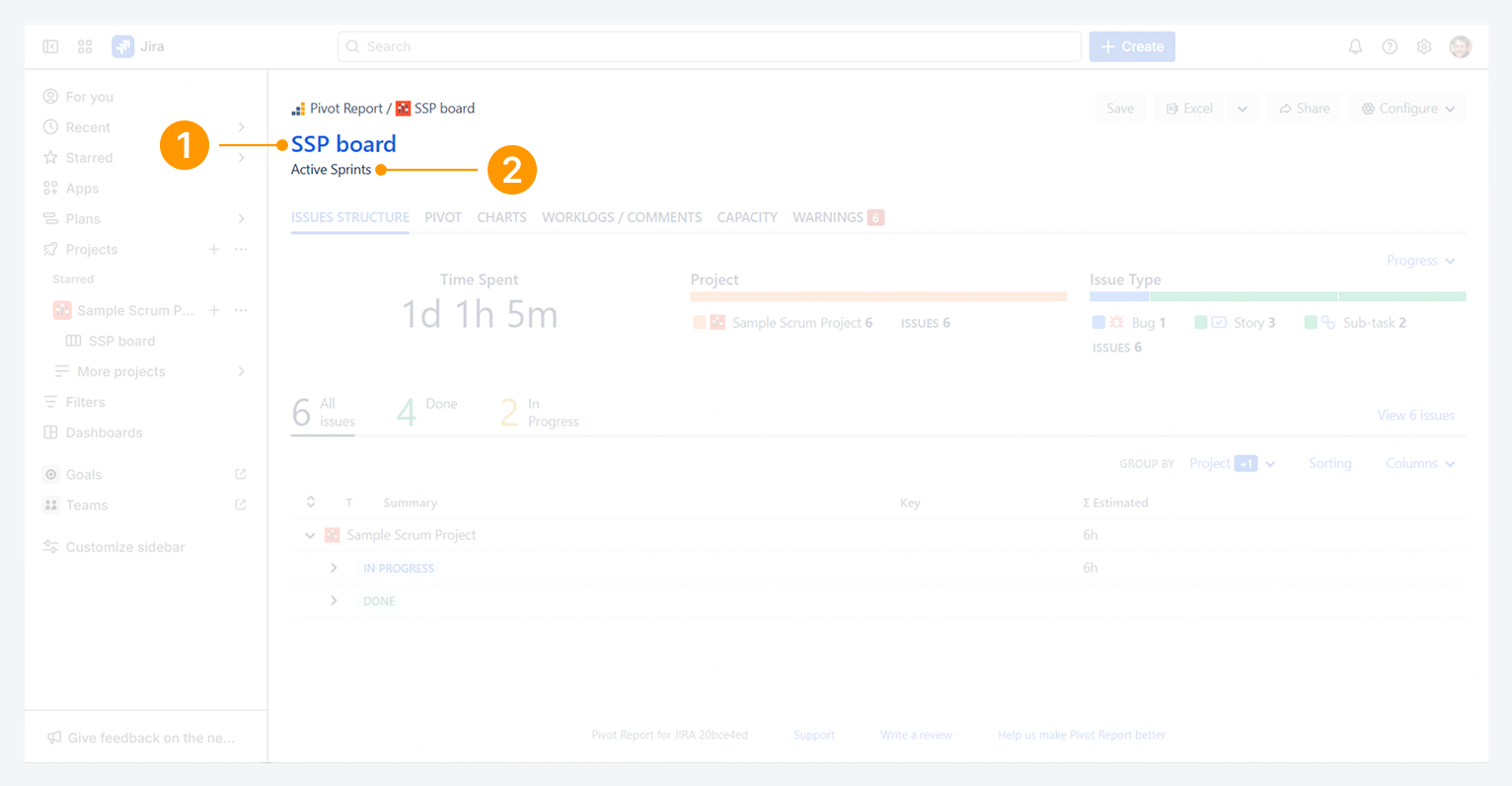This screenshot has width=1512, height=786.
Task: Click Give feedback at the sidebar bottom
Action: (x=142, y=738)
